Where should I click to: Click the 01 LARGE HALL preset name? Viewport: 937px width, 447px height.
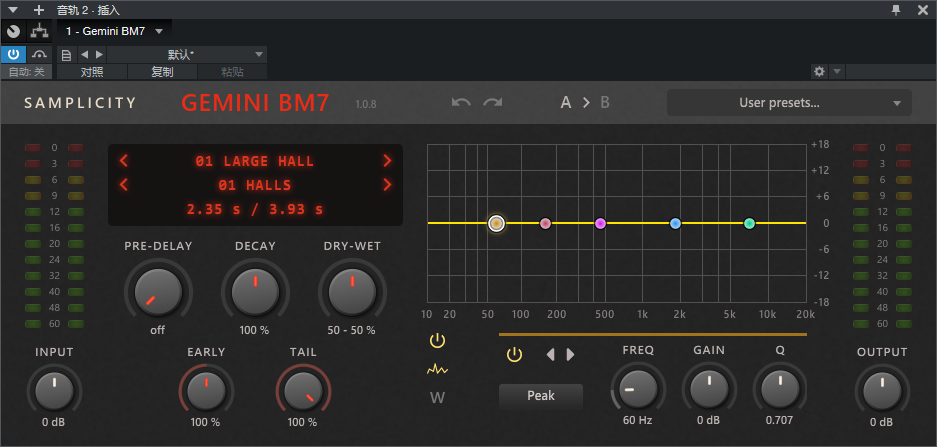point(255,161)
